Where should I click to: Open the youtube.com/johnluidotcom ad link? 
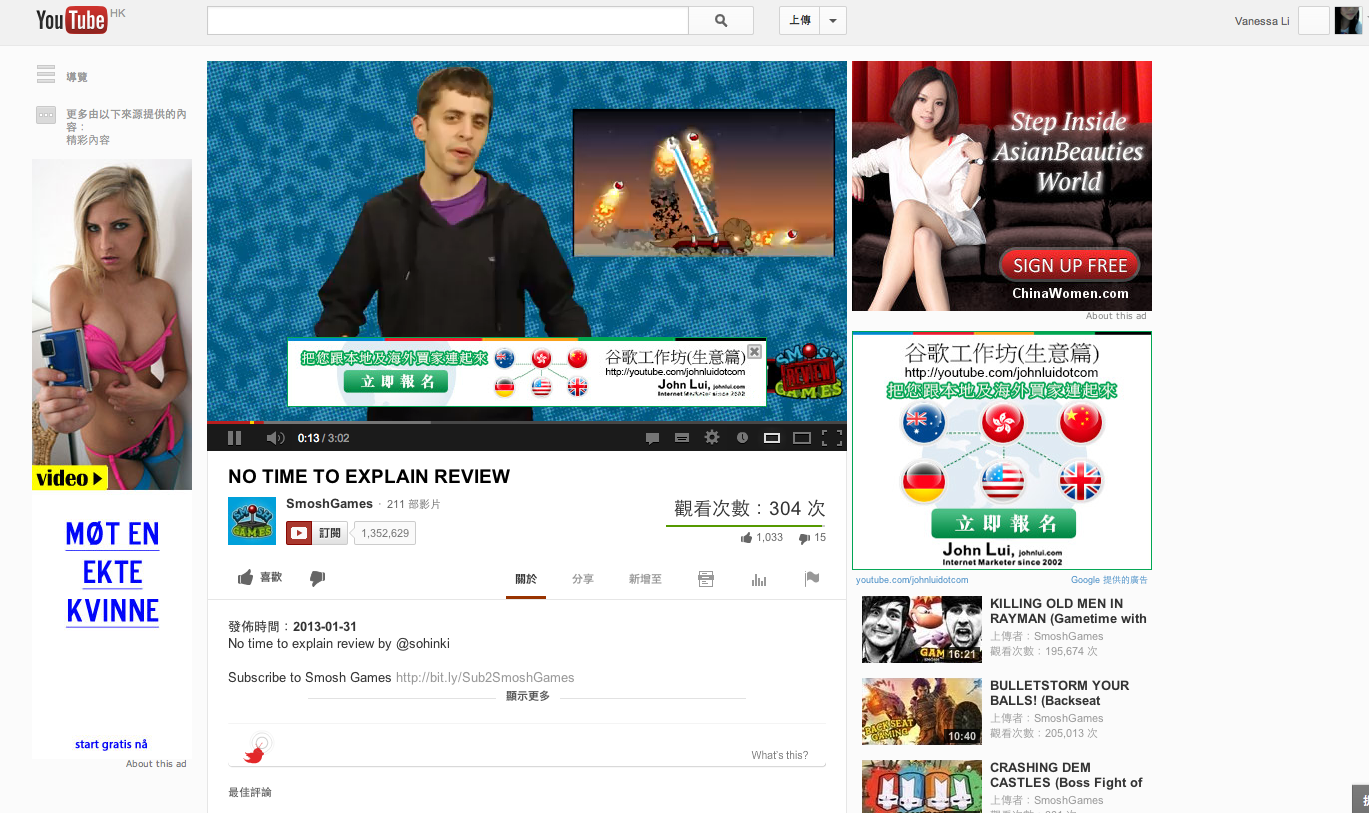point(912,580)
